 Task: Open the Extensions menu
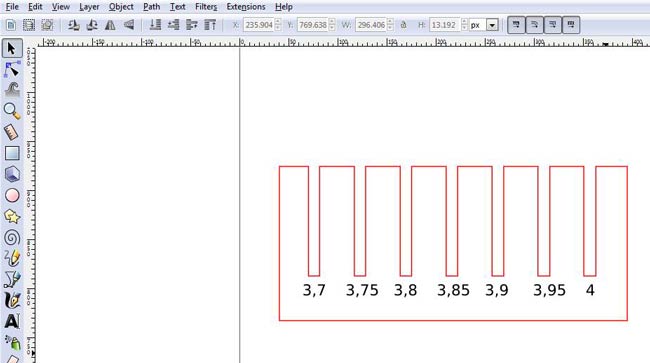[x=246, y=7]
